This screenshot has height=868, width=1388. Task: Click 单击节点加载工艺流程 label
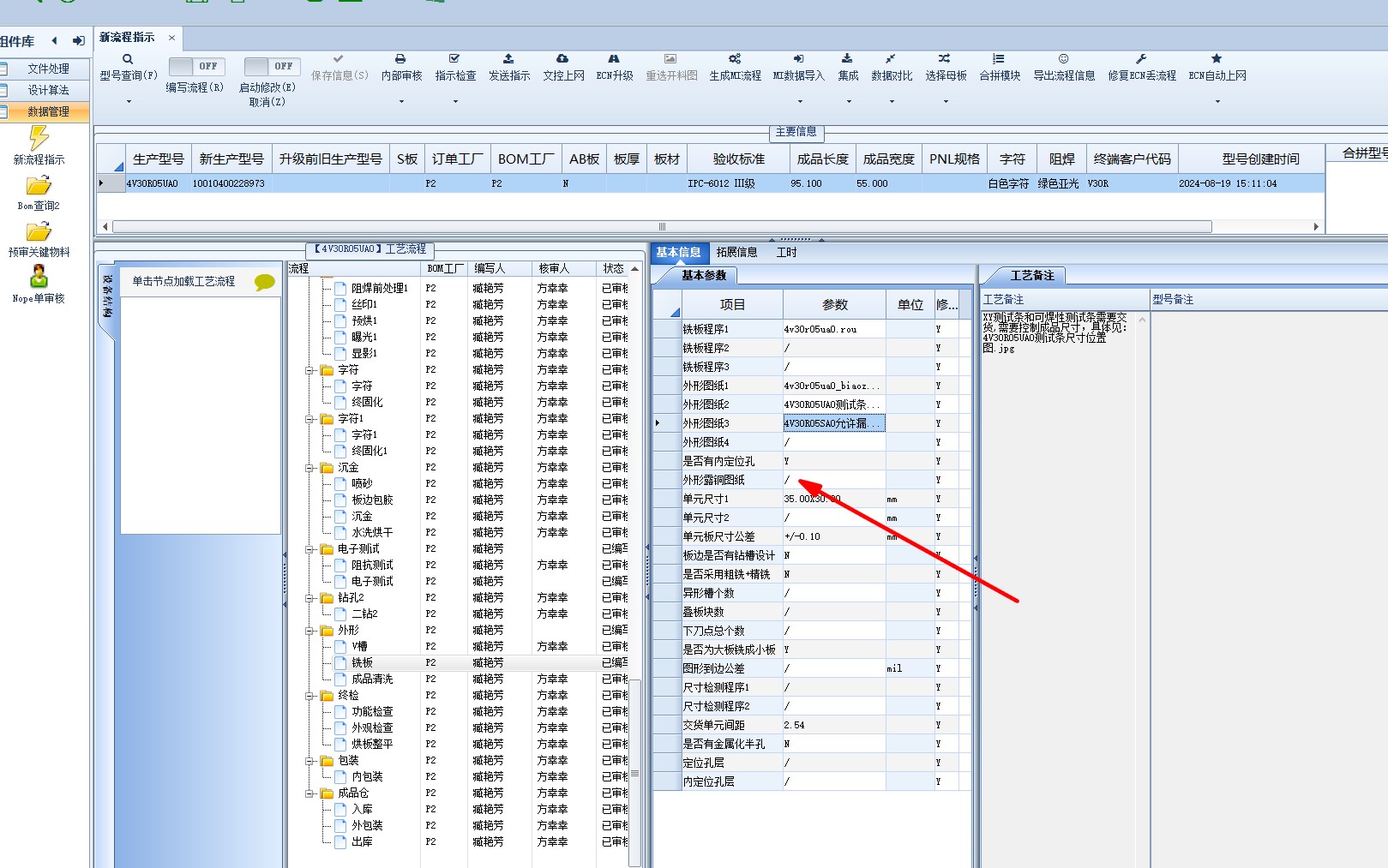183,281
